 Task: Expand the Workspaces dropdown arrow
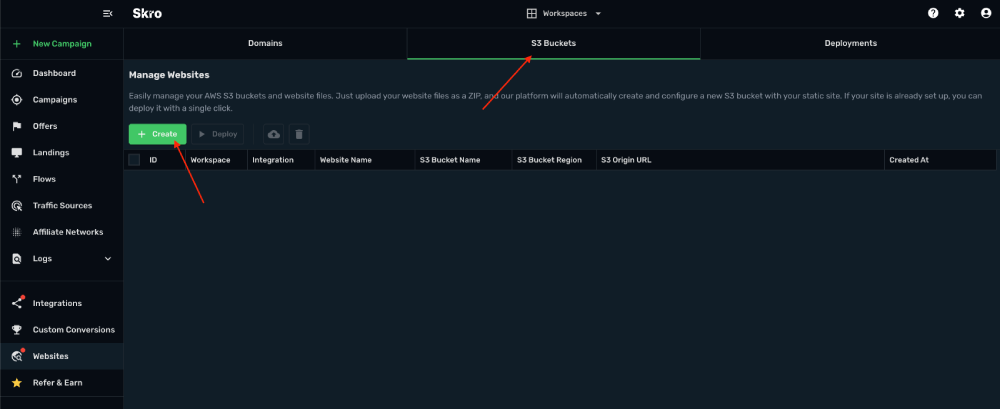[598, 13]
